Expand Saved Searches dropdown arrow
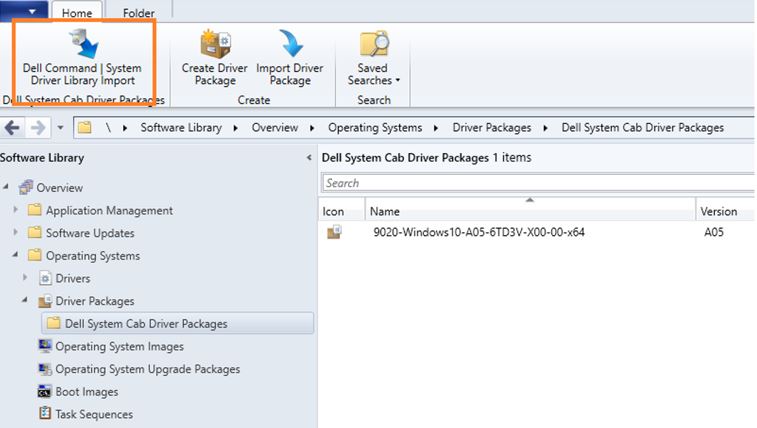757x428 pixels. 398,81
